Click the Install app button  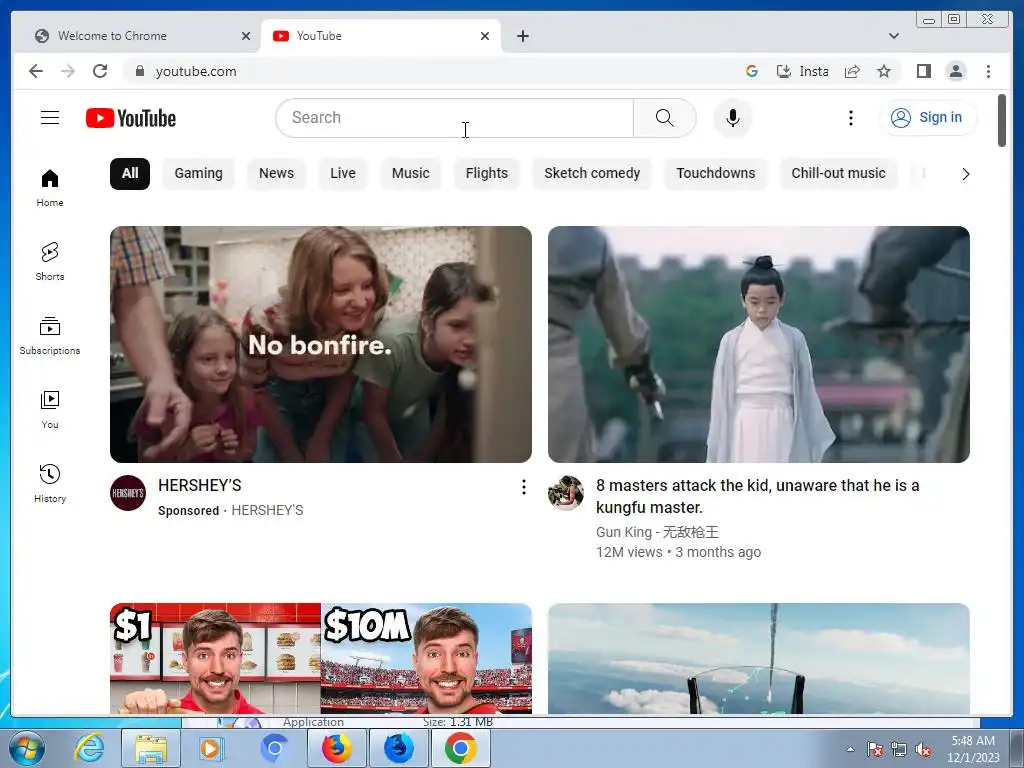(x=802, y=71)
